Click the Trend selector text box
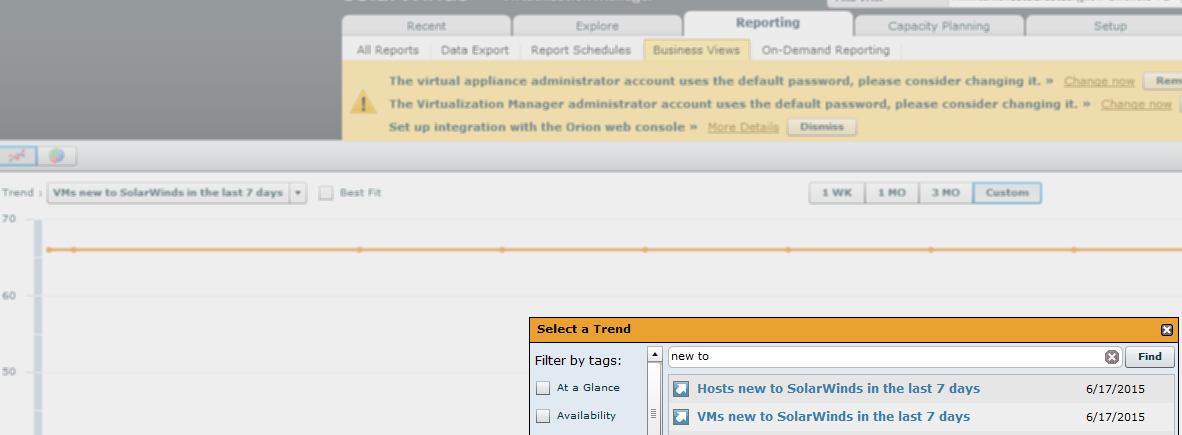This screenshot has width=1182, height=435. pyautogui.click(x=168, y=193)
